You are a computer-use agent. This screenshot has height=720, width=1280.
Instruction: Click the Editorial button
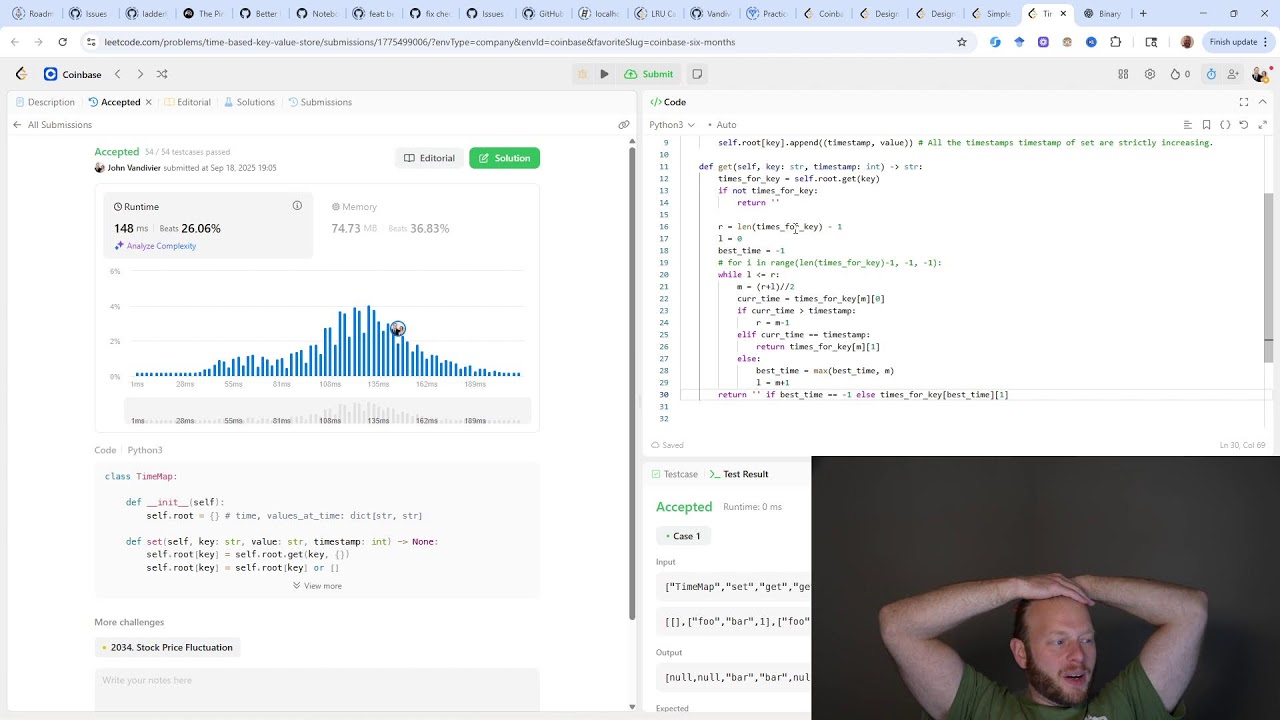(429, 158)
